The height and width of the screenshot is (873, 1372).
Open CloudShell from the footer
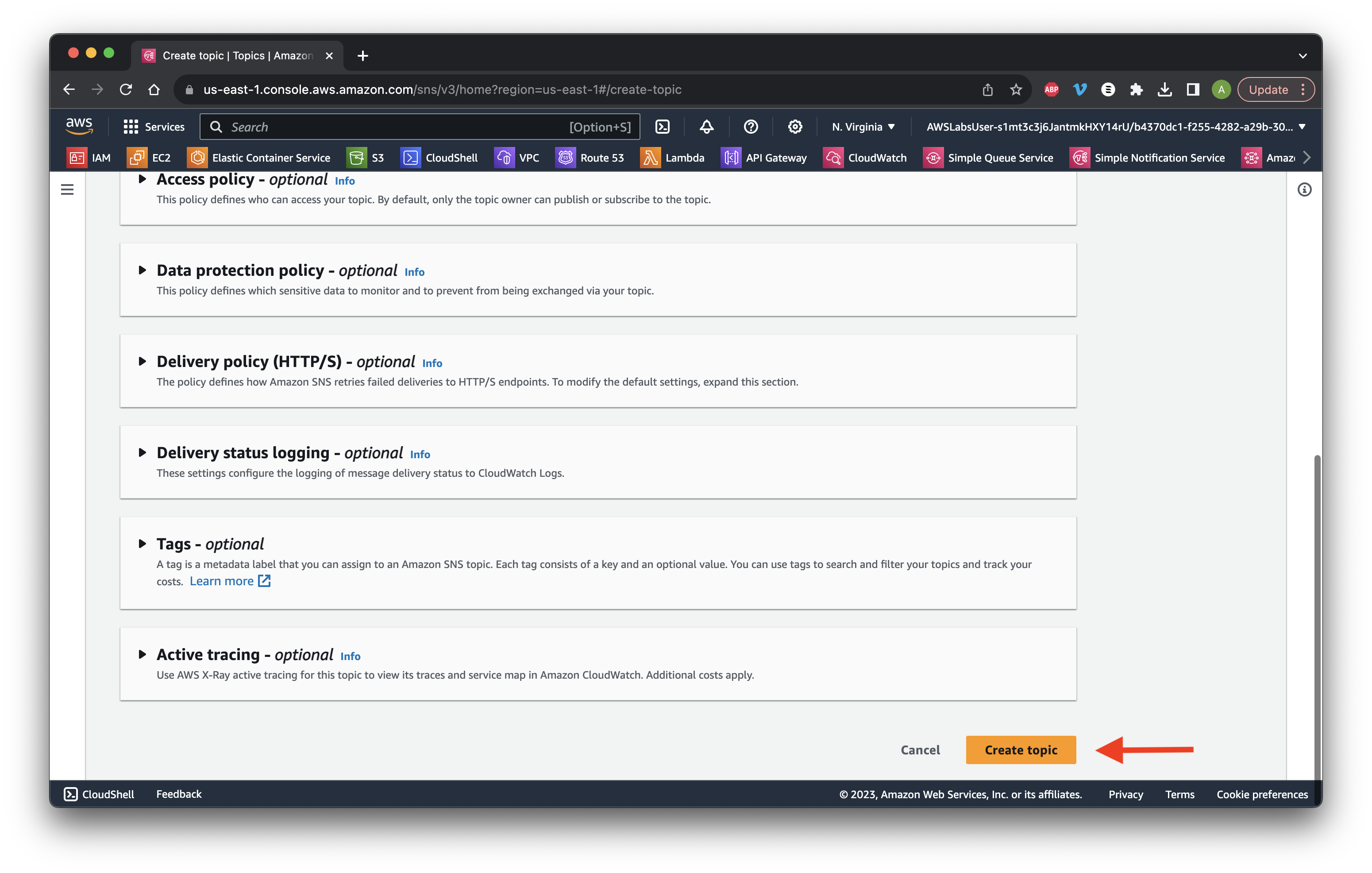pyautogui.click(x=99, y=794)
